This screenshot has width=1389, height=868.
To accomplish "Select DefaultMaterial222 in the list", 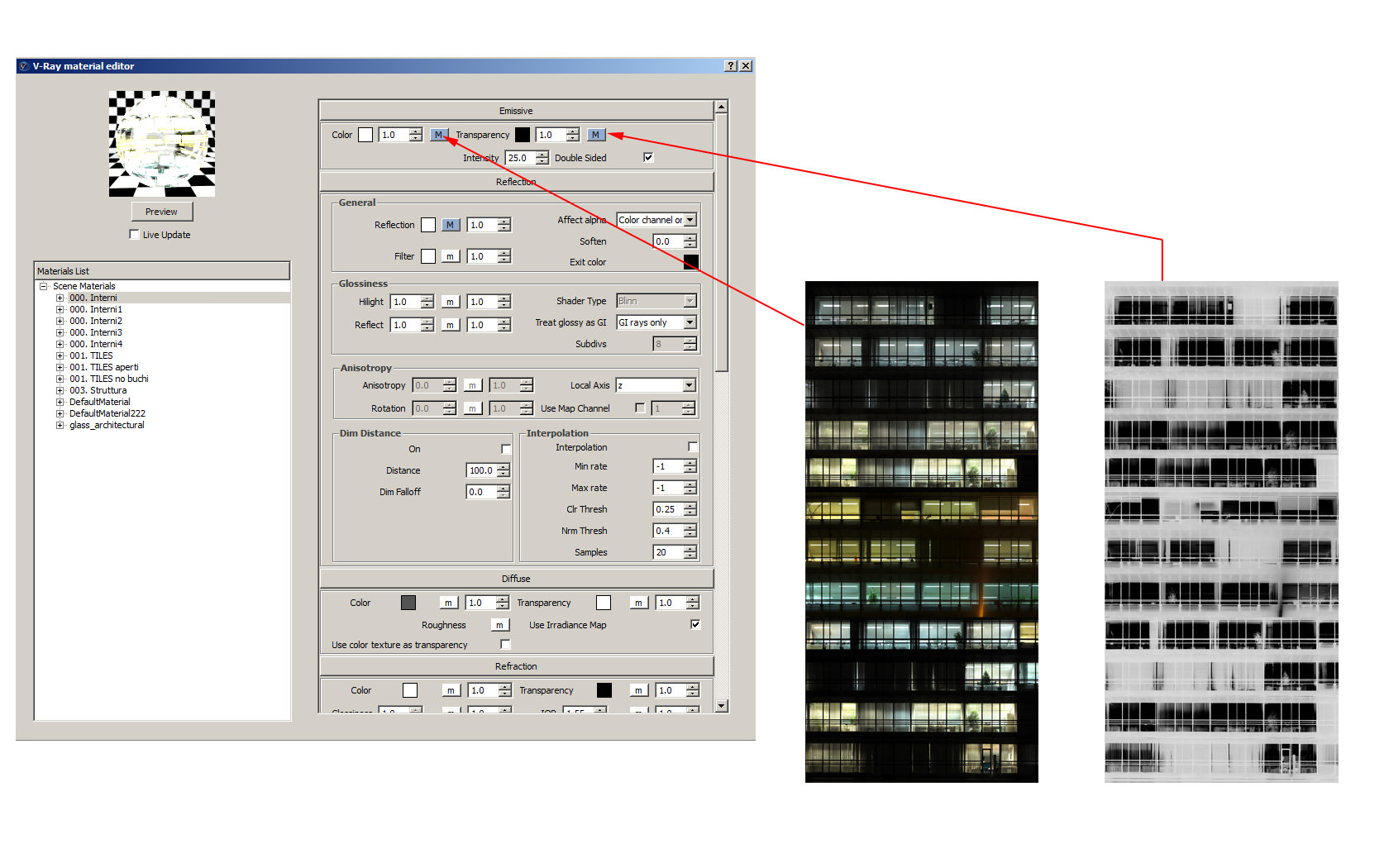I will point(107,413).
